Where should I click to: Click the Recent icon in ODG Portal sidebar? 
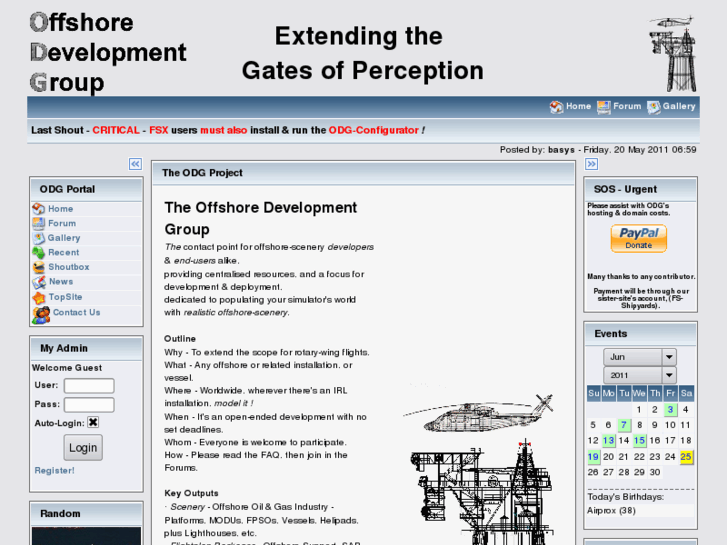(38, 253)
